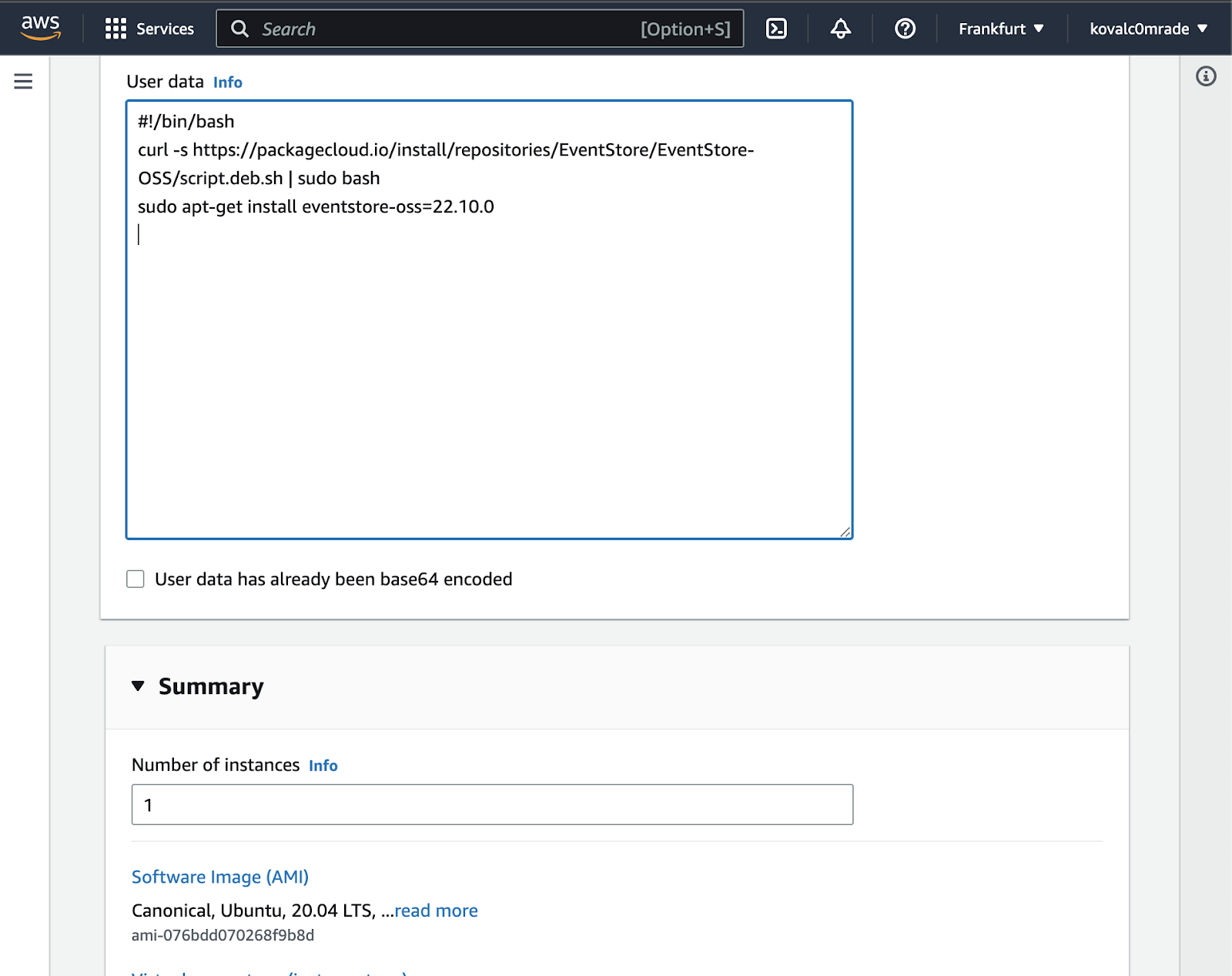The image size is (1232, 976).
Task: Click the AMI ID ami-076bdd070268f9b8d text
Action: pyautogui.click(x=223, y=935)
